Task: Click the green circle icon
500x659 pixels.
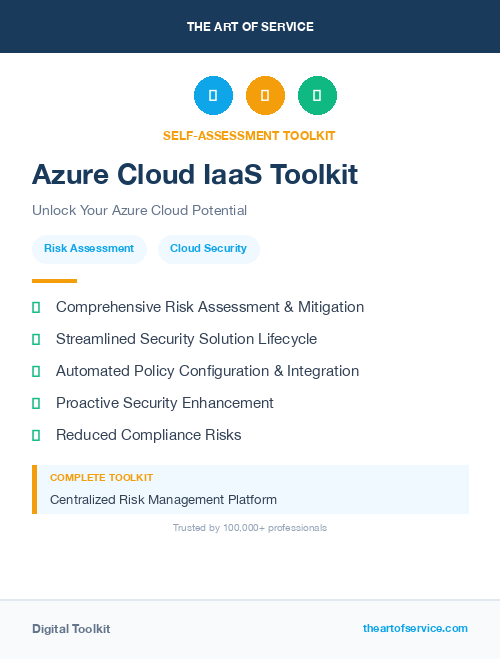Action: [x=317, y=95]
